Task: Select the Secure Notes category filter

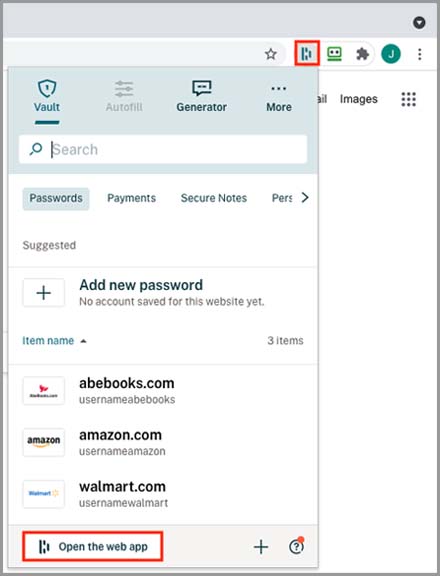Action: 214,198
